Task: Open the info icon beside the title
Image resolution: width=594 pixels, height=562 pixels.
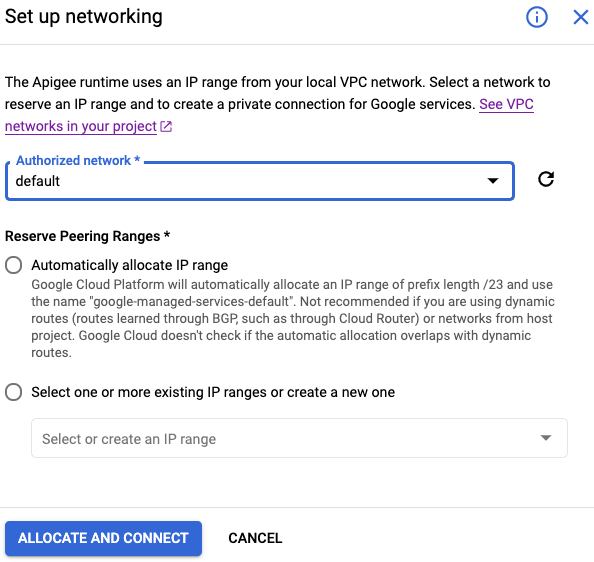Action: (x=536, y=17)
